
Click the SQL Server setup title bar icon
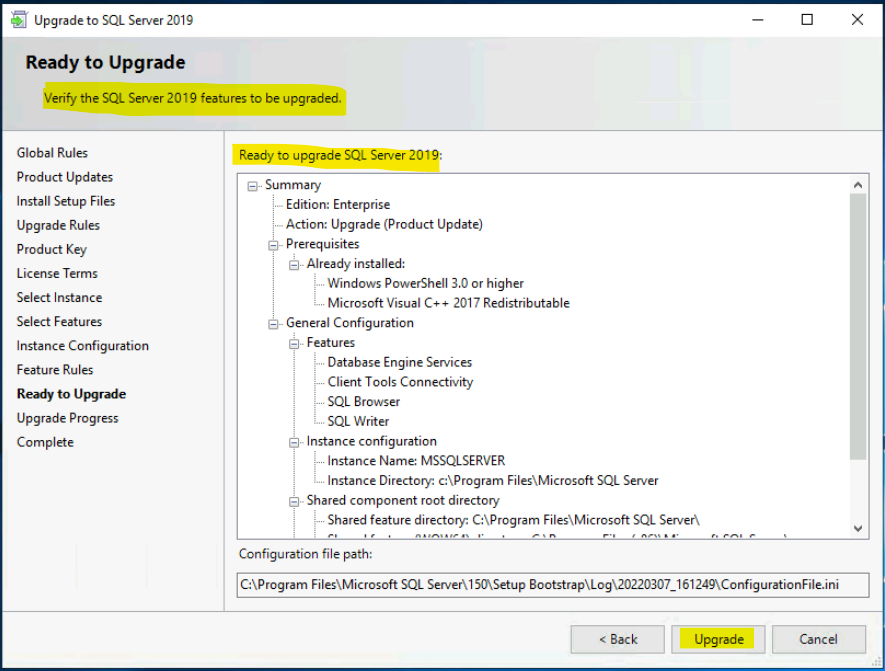tap(19, 20)
